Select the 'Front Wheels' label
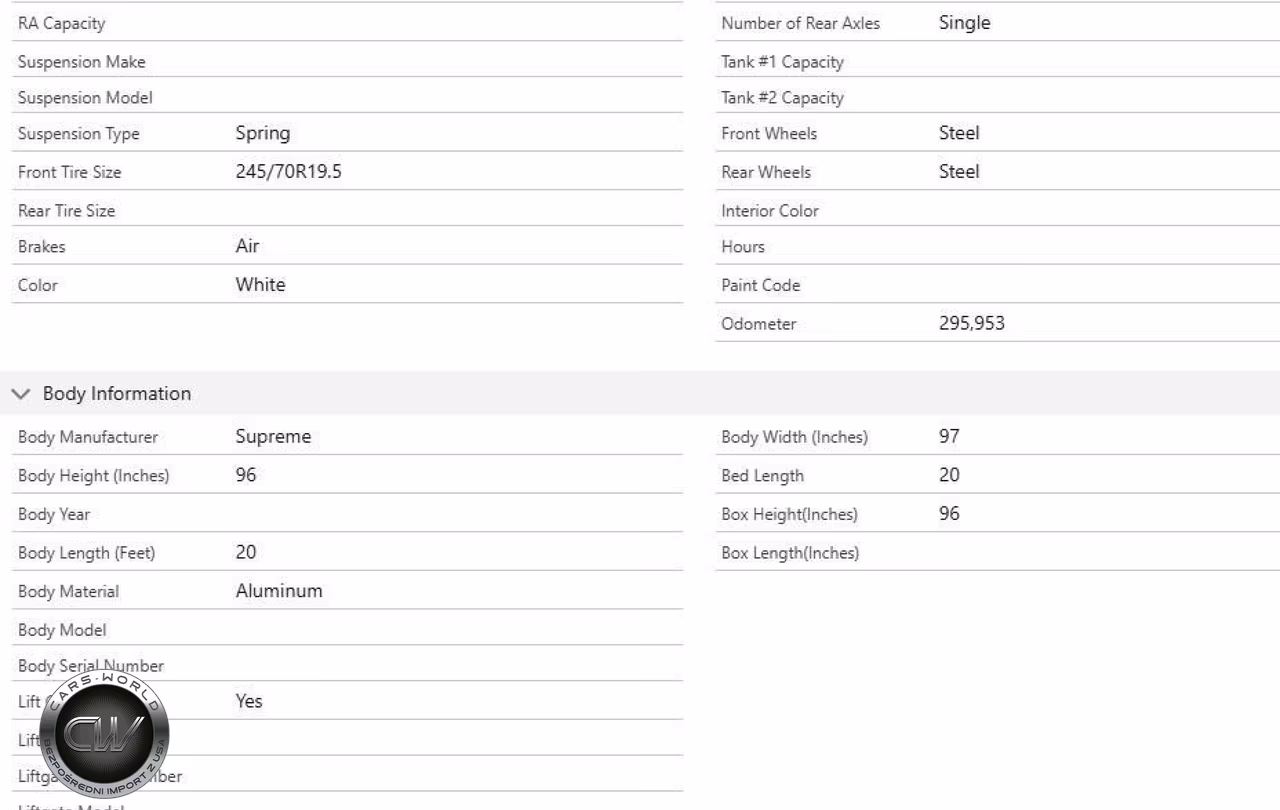The width and height of the screenshot is (1280, 810). point(769,134)
